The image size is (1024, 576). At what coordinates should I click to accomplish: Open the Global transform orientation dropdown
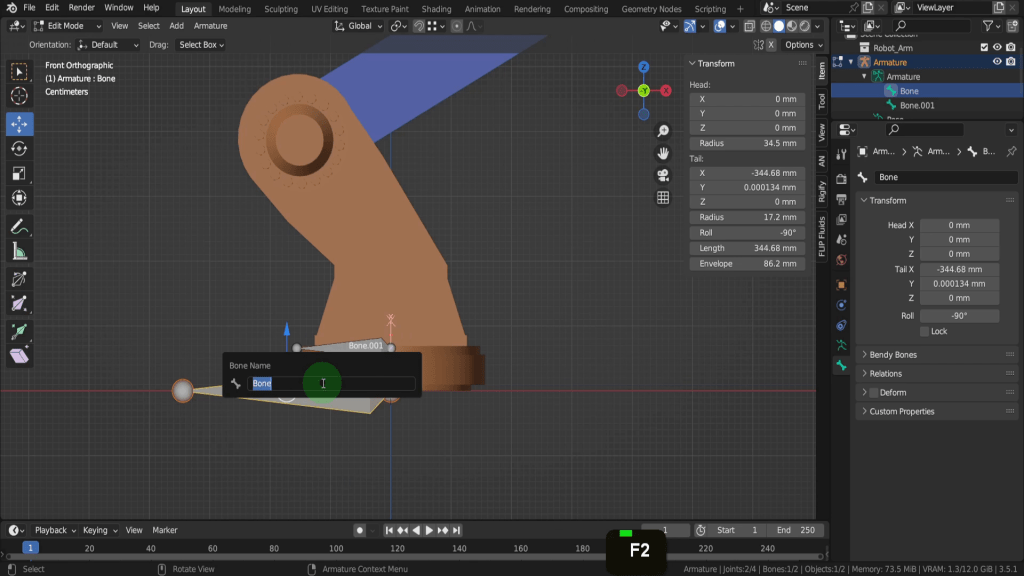point(359,26)
